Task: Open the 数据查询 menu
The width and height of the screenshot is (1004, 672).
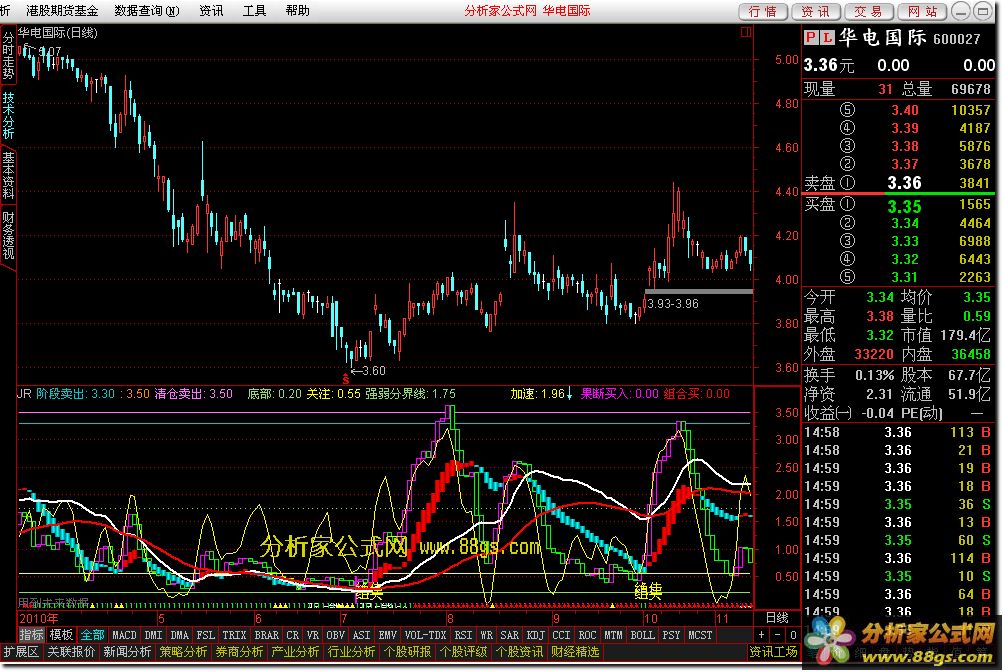Action: pyautogui.click(x=147, y=10)
